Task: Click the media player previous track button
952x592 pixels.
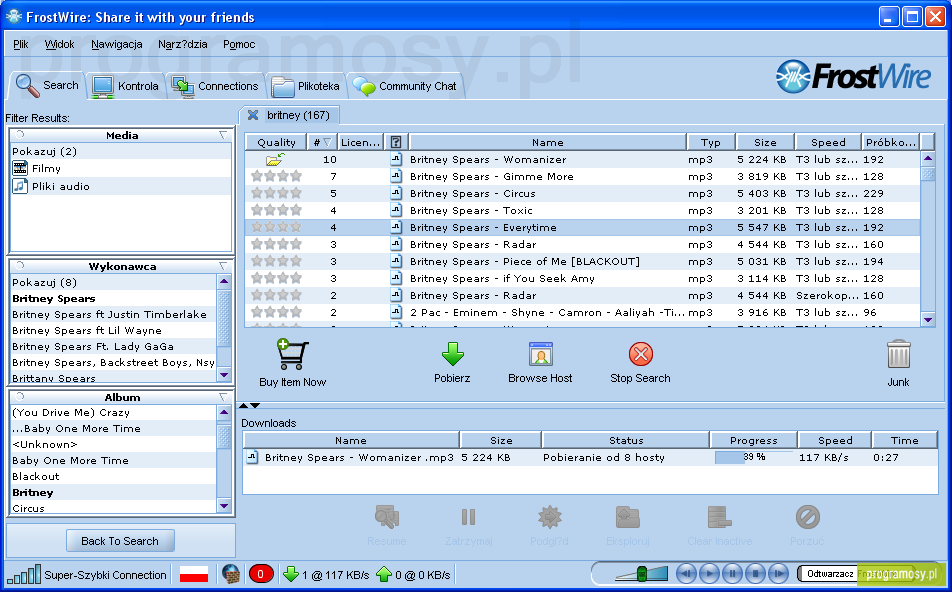Action: (x=687, y=573)
